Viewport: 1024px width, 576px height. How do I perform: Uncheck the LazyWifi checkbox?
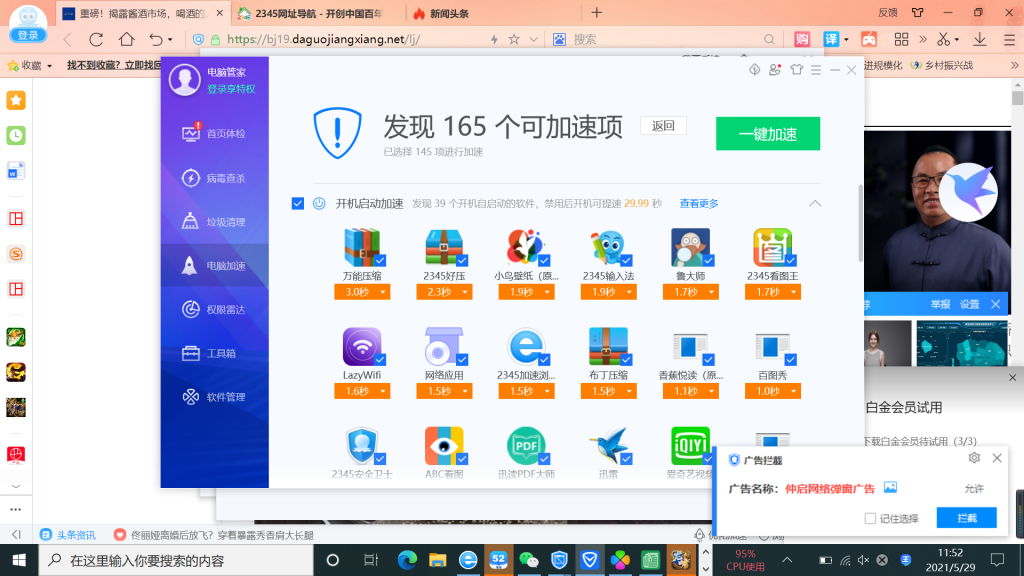click(x=380, y=360)
